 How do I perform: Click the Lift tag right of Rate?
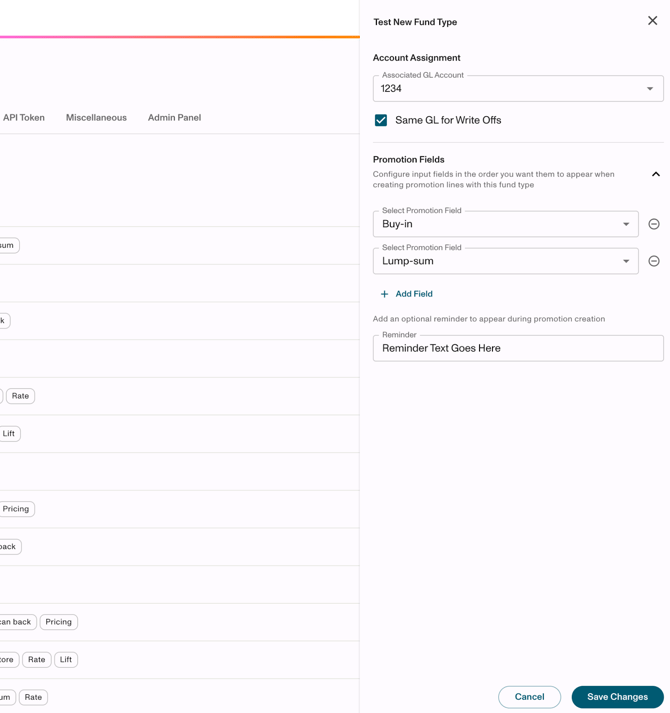(66, 660)
